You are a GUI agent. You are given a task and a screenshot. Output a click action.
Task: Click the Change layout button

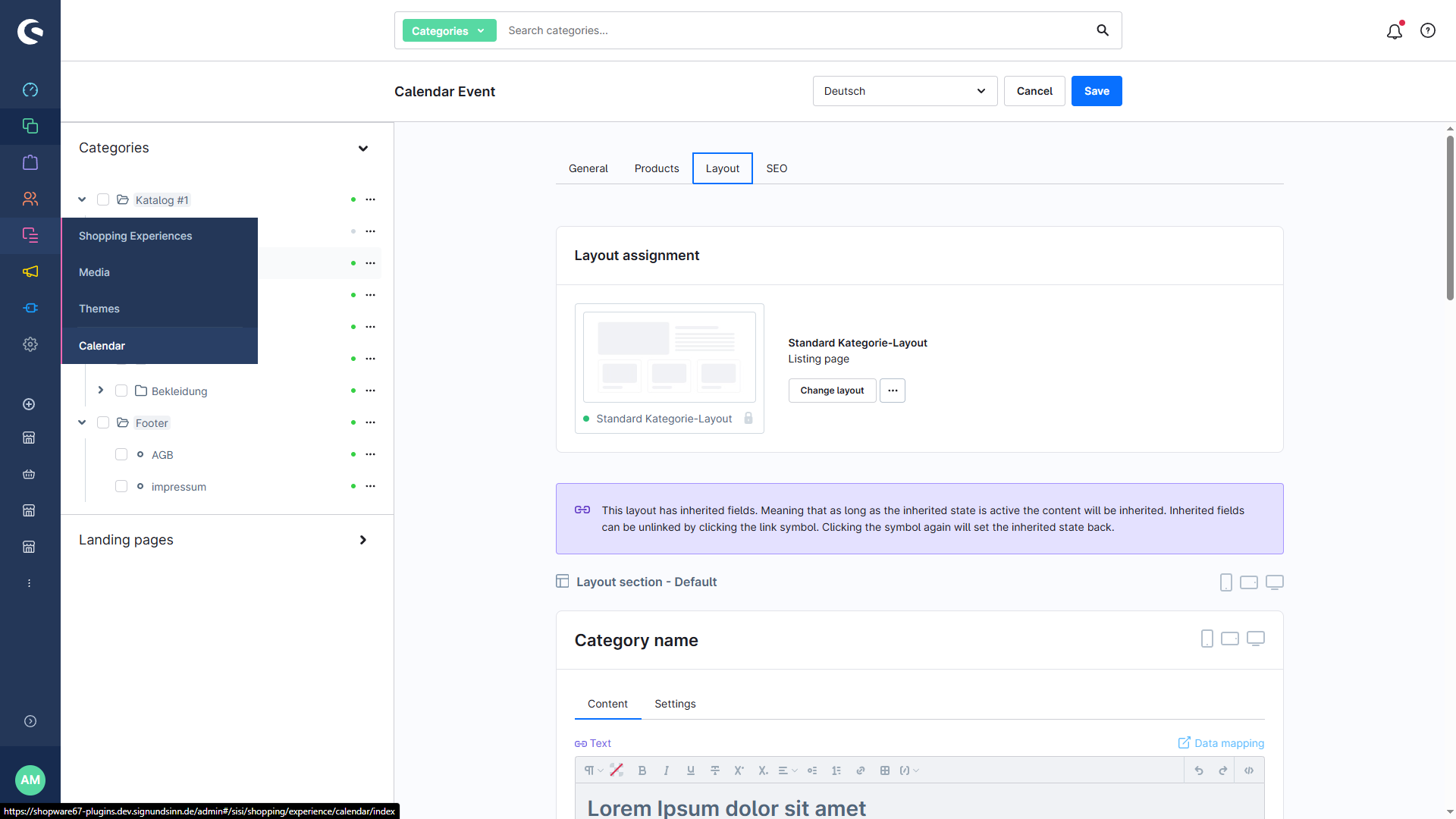coord(832,391)
